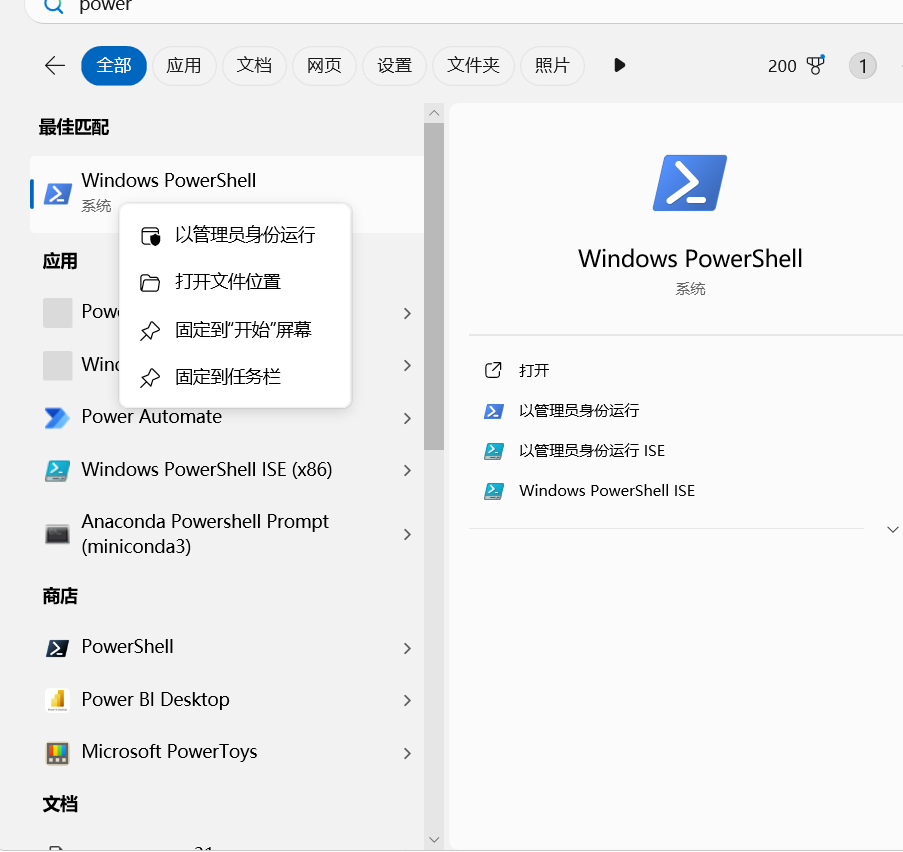Switch to the 文档 filter tab
The image size is (903, 852).
click(x=255, y=66)
